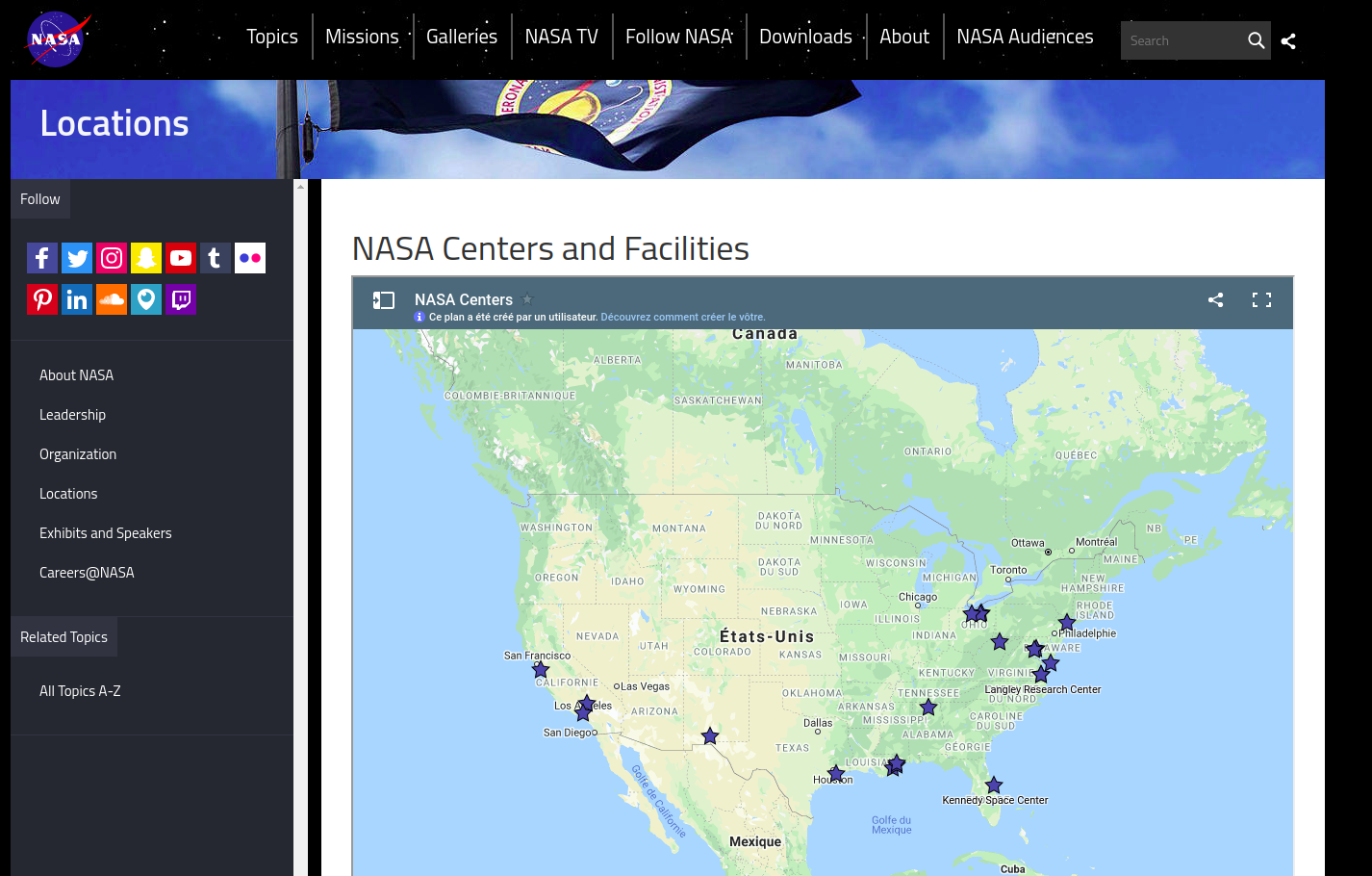
Task: Expand the share options next to Search
Action: tap(1288, 40)
